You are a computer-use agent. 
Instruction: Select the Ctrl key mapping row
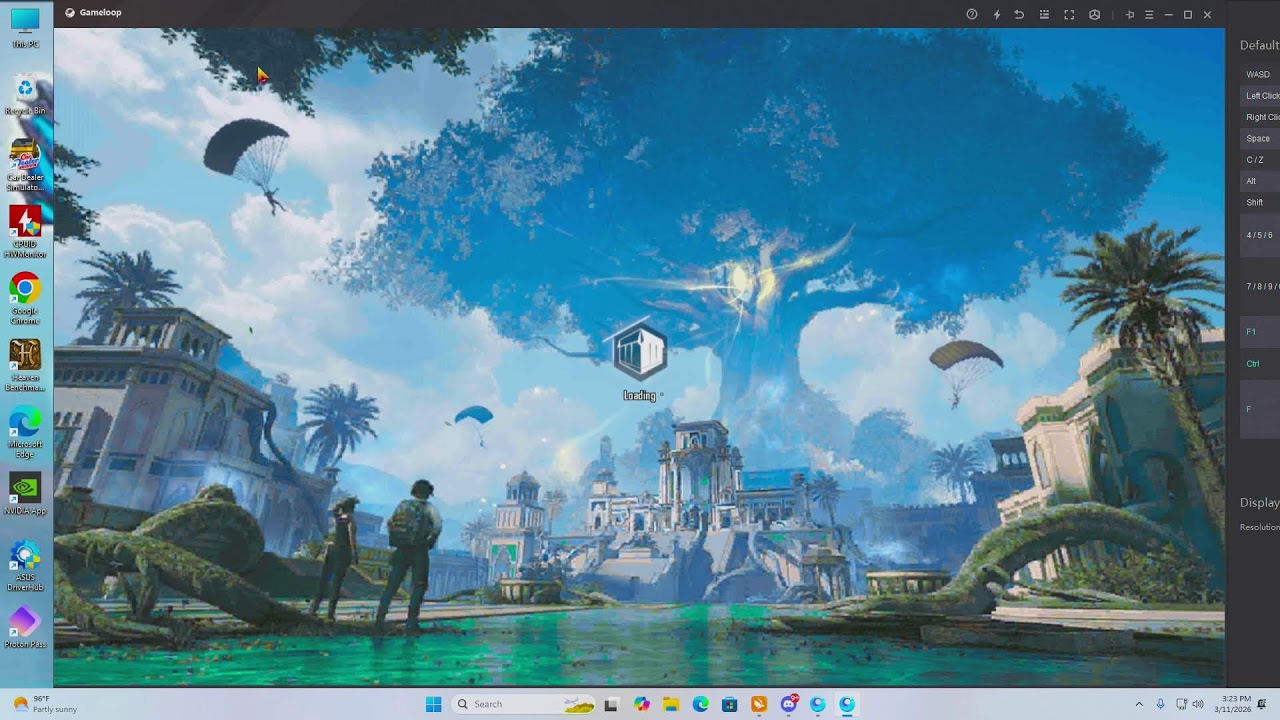1260,364
